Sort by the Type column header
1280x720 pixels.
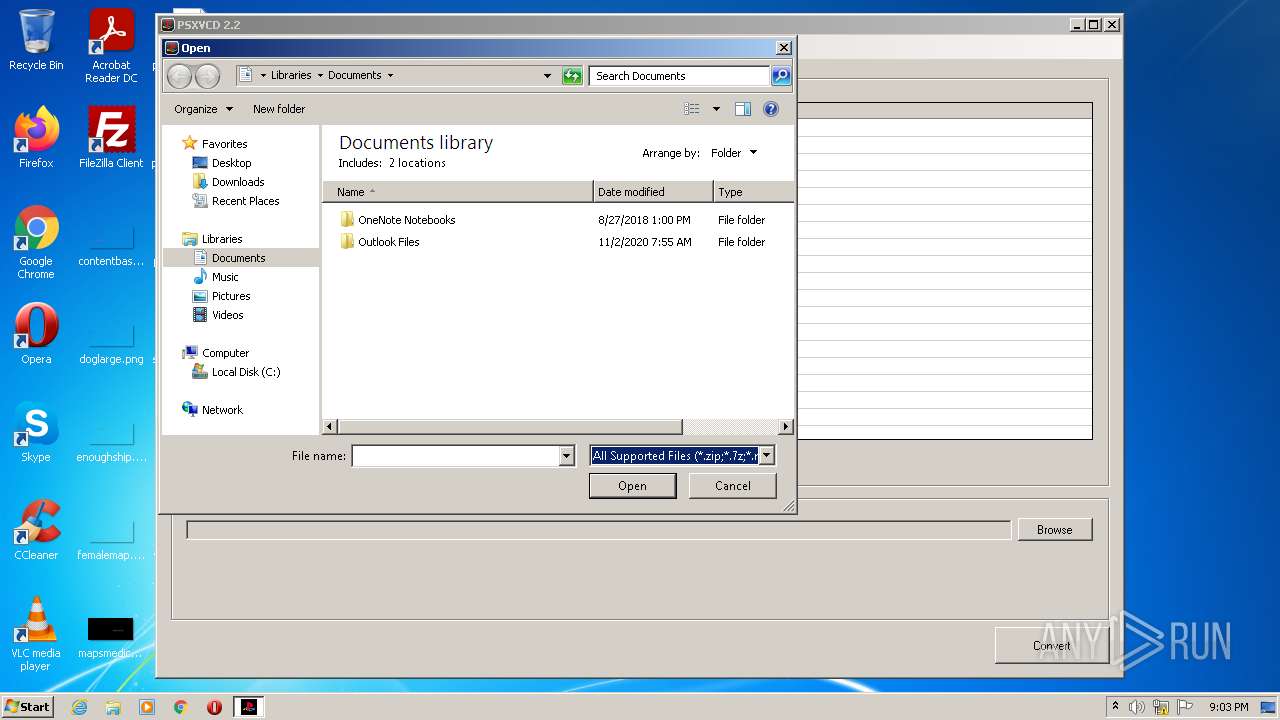(753, 192)
